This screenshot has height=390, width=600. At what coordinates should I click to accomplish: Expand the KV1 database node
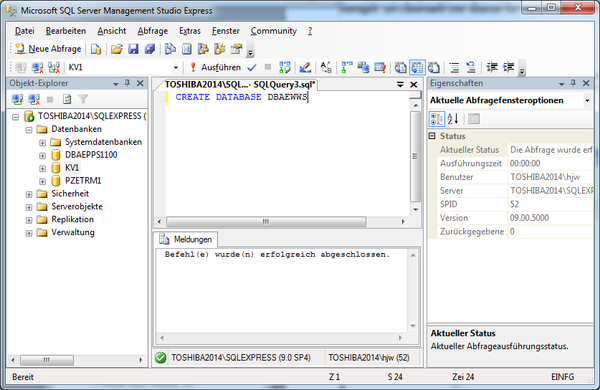pos(42,168)
